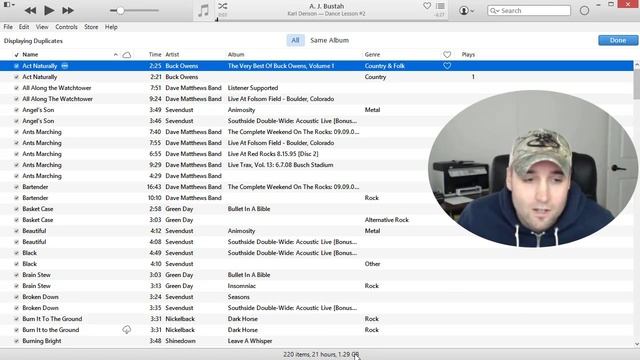Sort by the Name column header
The width and height of the screenshot is (640, 360).
point(30,55)
